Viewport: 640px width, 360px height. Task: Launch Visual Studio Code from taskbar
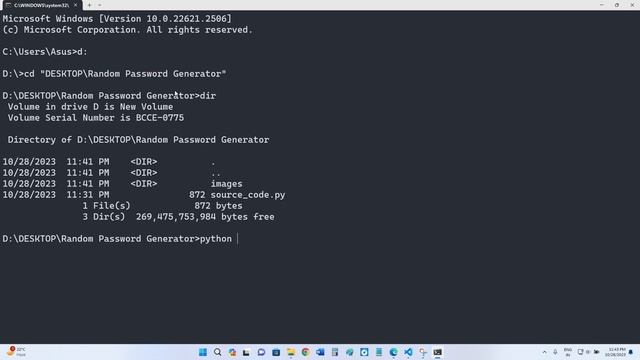tap(408, 352)
